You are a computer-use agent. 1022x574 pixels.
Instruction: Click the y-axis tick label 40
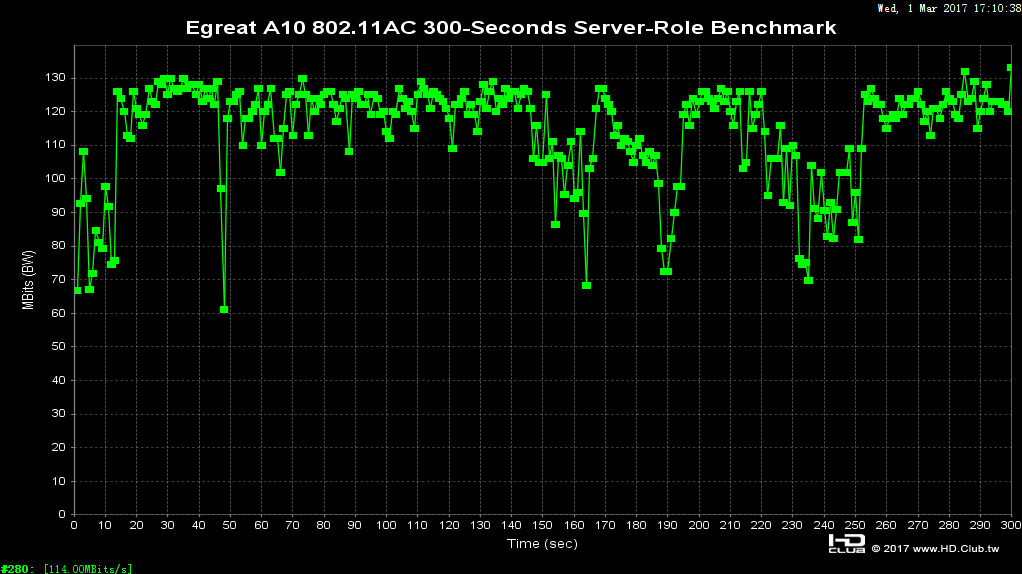(59, 380)
